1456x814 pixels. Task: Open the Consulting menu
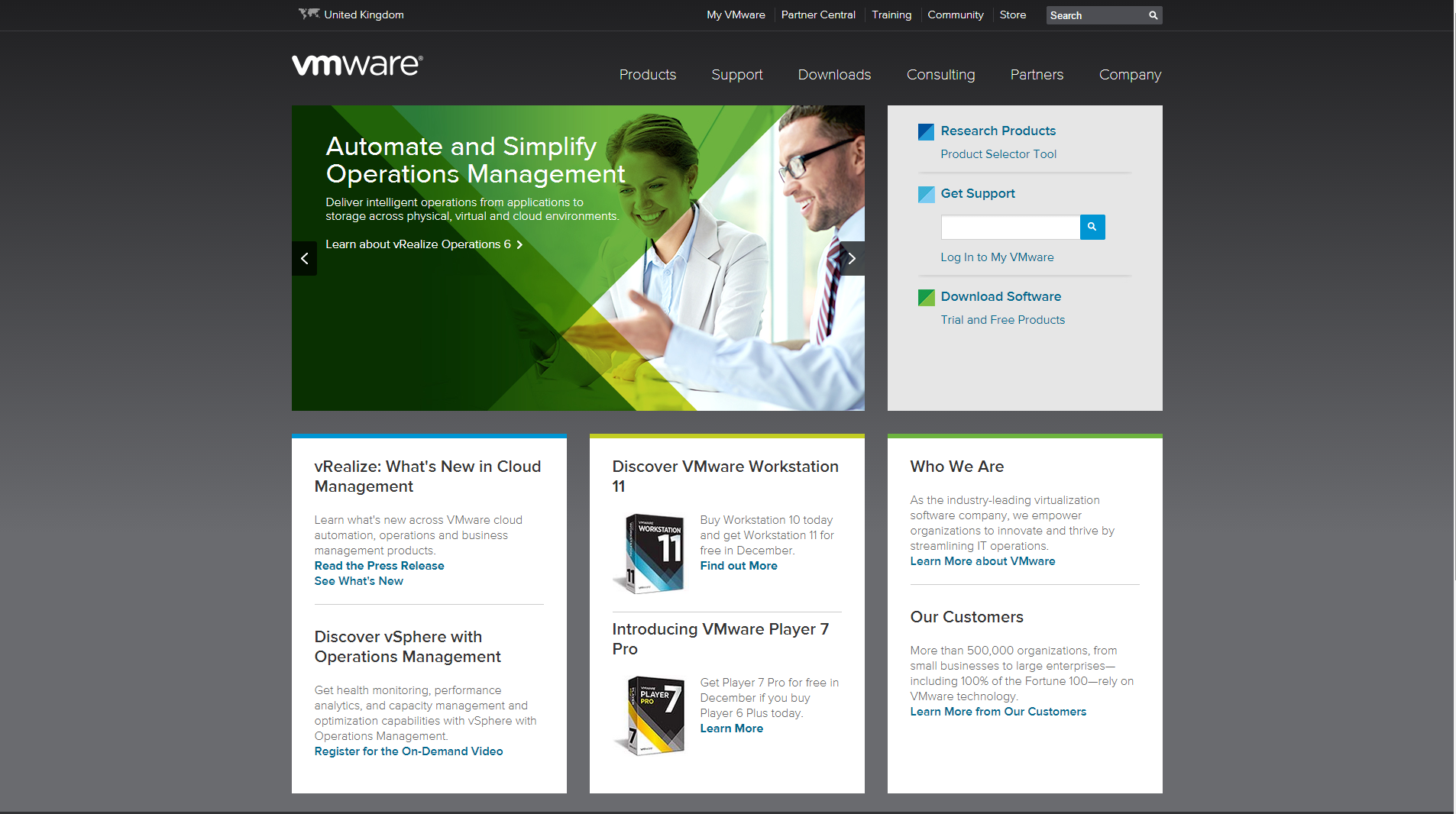coord(941,75)
